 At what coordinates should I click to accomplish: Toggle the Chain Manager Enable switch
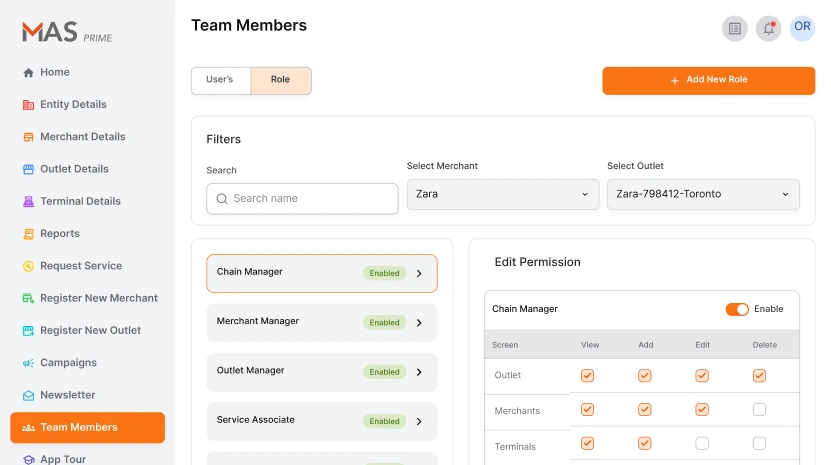click(736, 309)
